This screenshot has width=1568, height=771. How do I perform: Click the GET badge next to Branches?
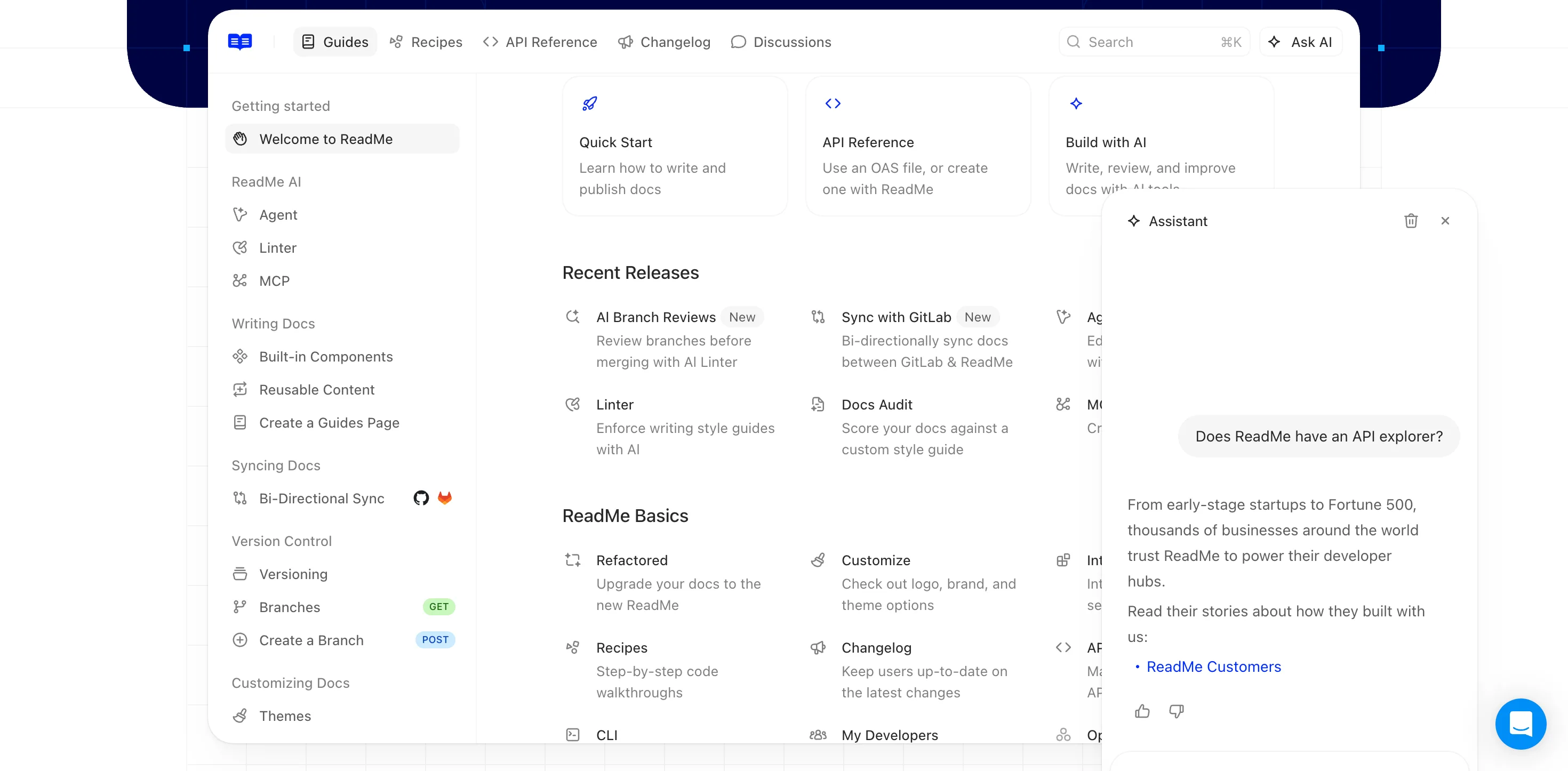439,607
